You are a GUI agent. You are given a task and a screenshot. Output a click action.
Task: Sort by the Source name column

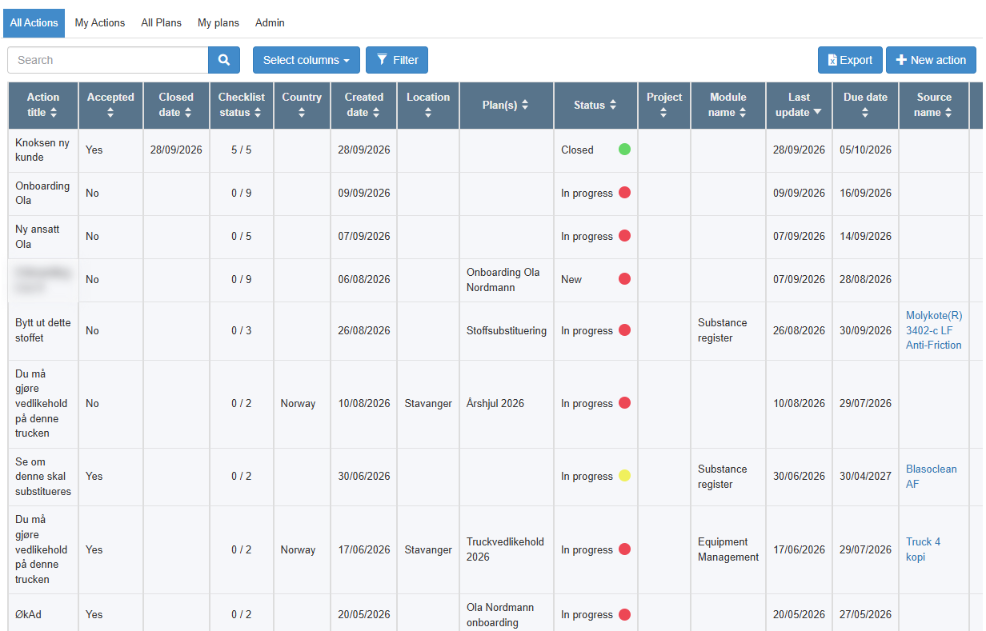tap(934, 105)
